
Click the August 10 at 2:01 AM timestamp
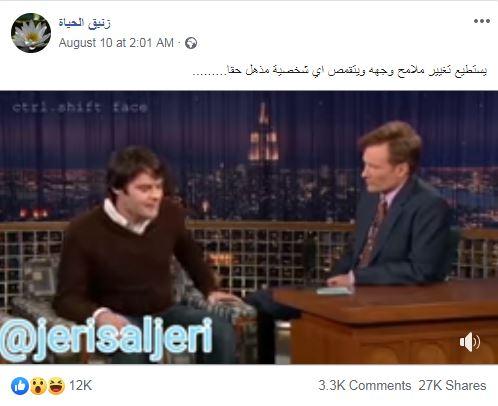116,43
